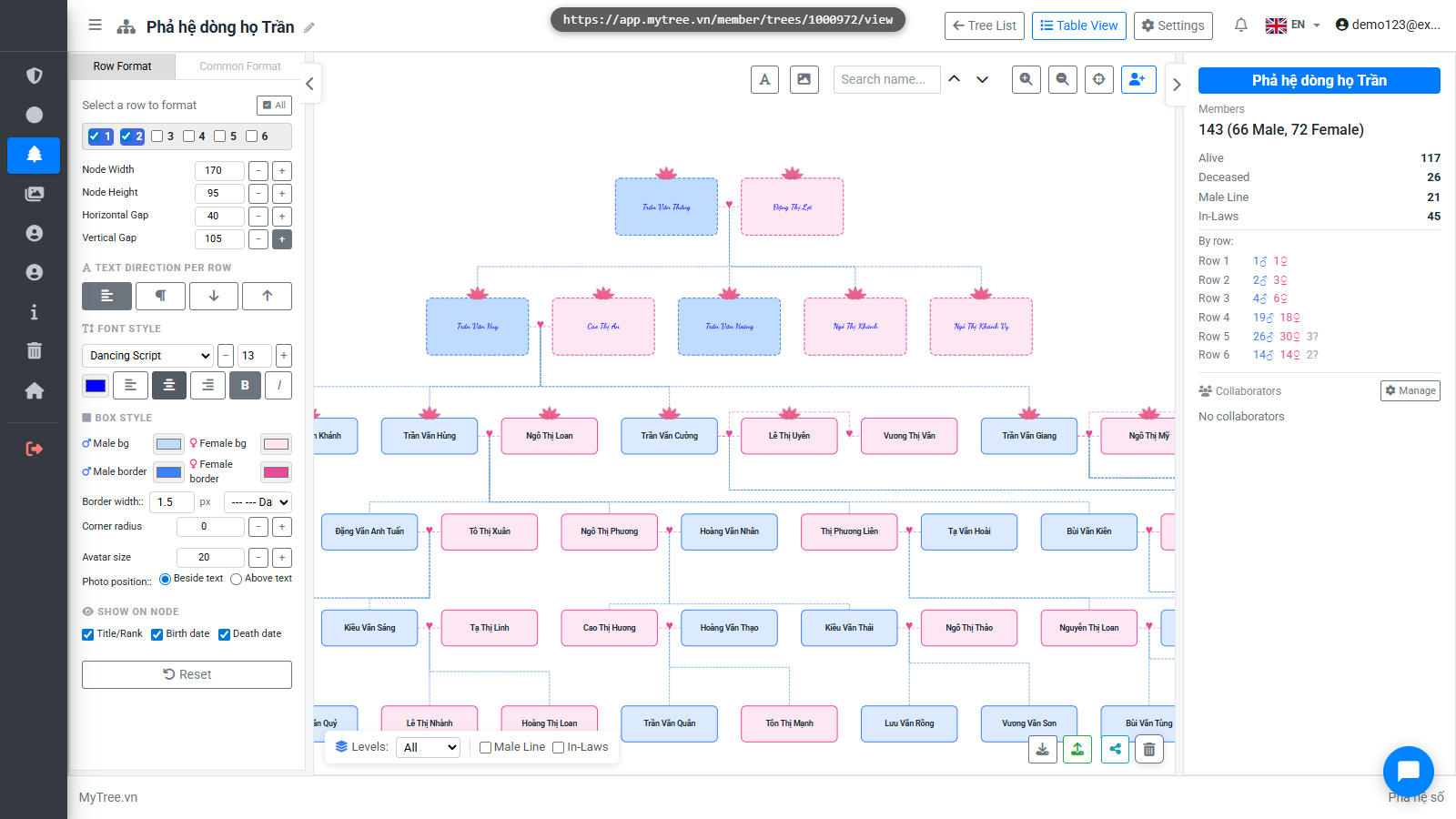Click the Reset button
Screen dimensions: 1456x819
(187, 674)
